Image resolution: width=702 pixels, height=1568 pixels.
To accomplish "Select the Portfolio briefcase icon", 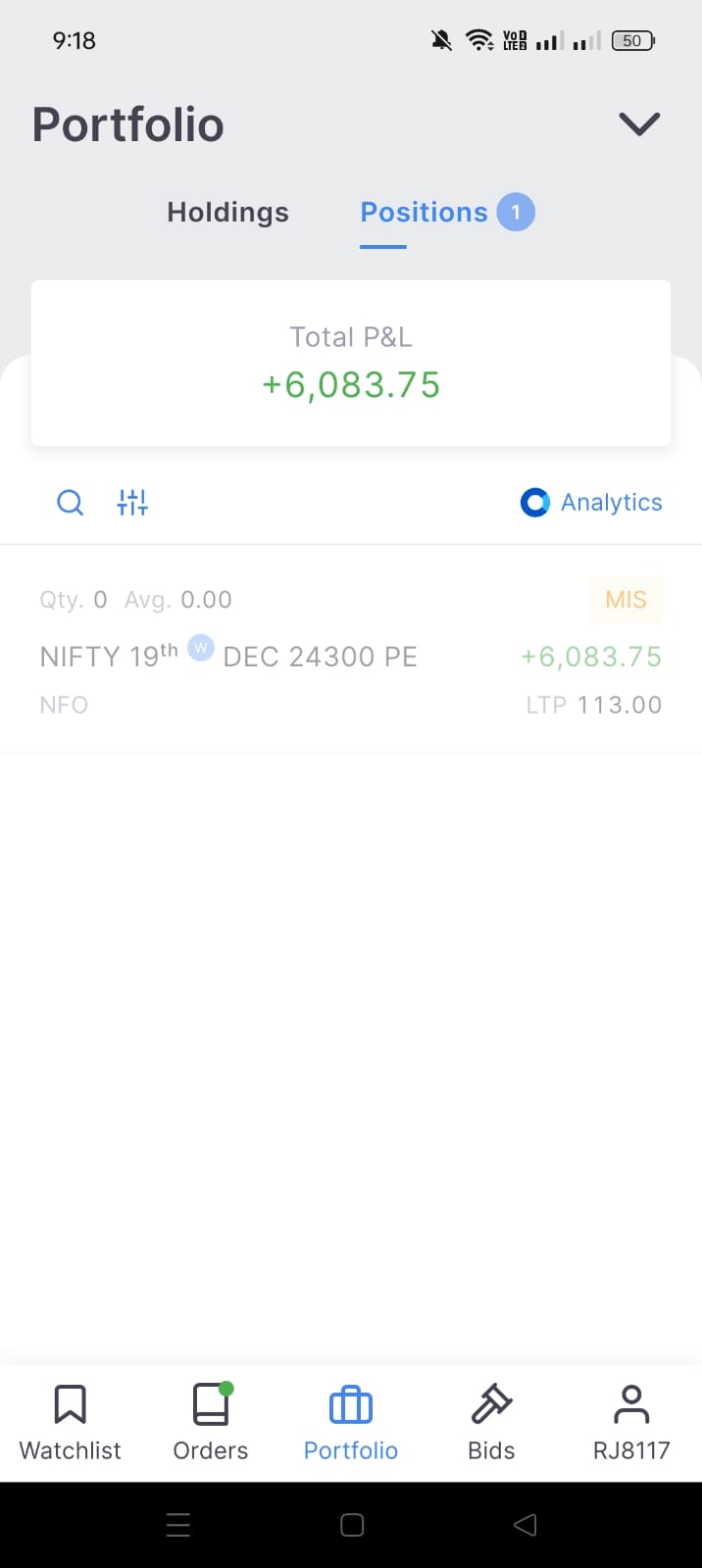I will coord(351,1405).
